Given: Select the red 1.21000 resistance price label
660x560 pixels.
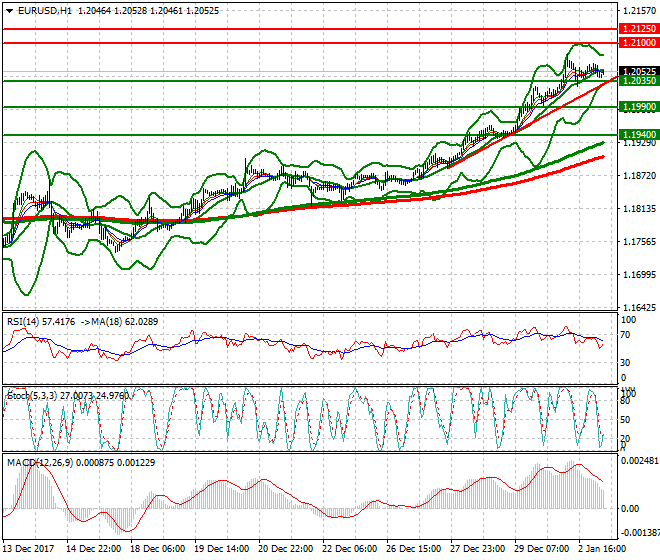Looking at the screenshot, I should 639,43.
